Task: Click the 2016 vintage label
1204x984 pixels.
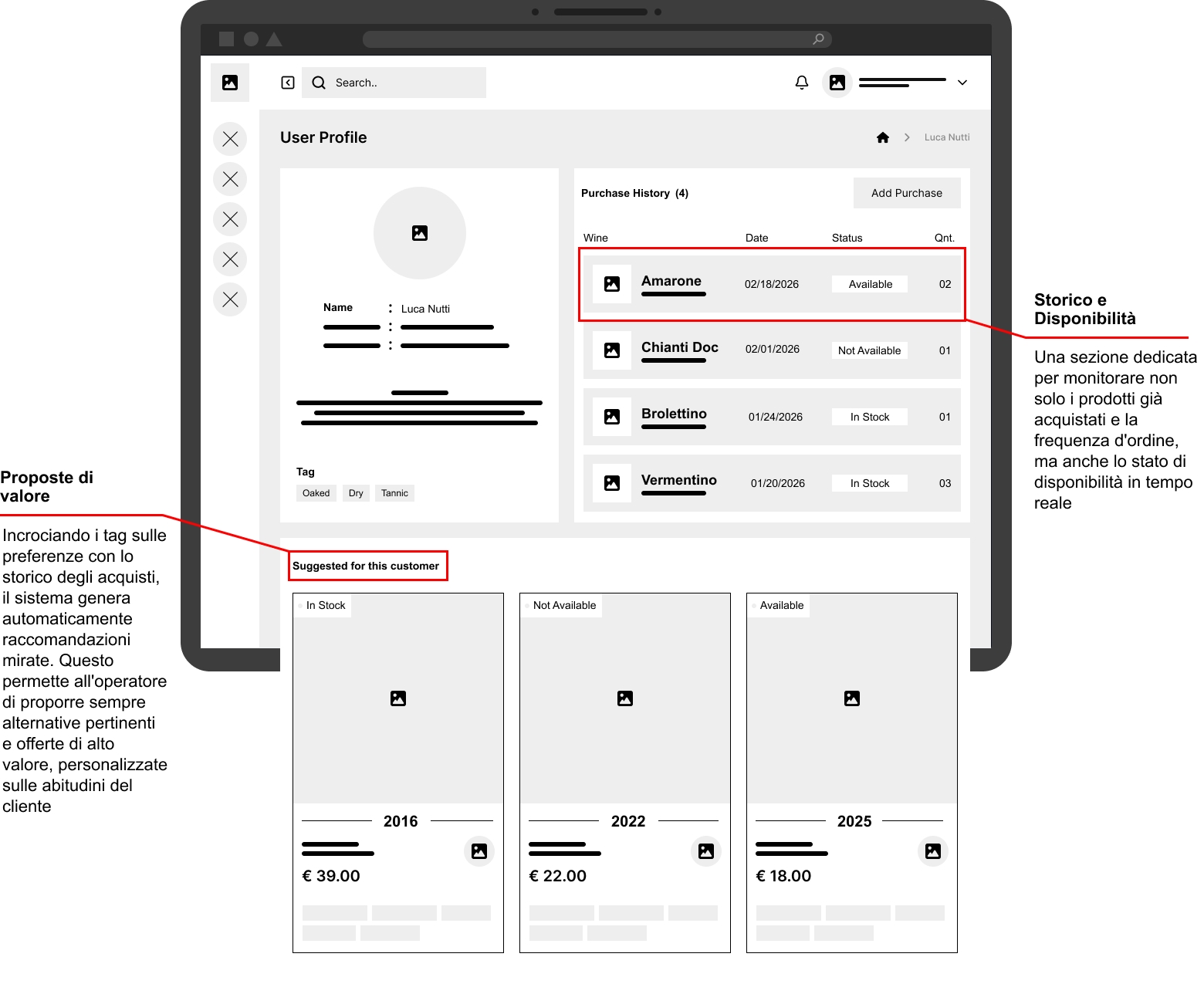Action: (401, 821)
